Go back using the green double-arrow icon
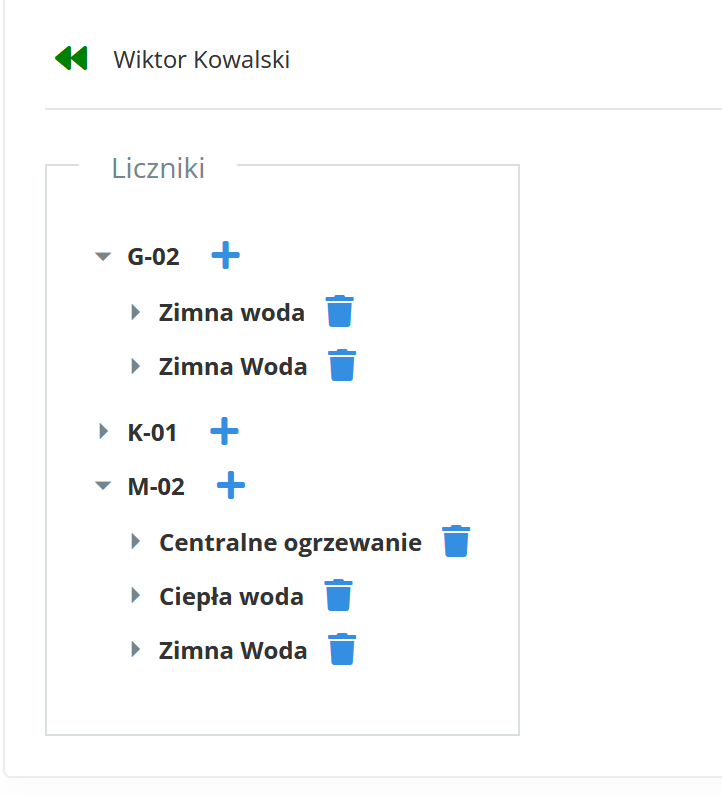 pyautogui.click(x=71, y=59)
